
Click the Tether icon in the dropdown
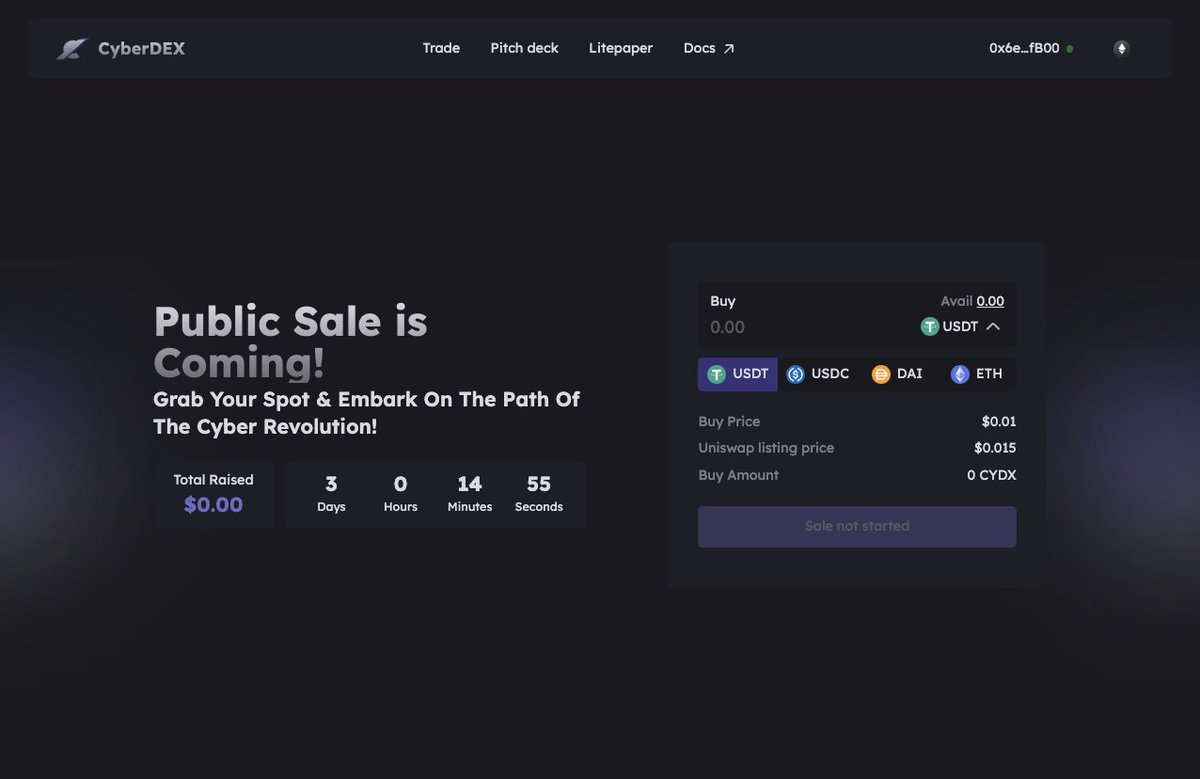(x=930, y=326)
